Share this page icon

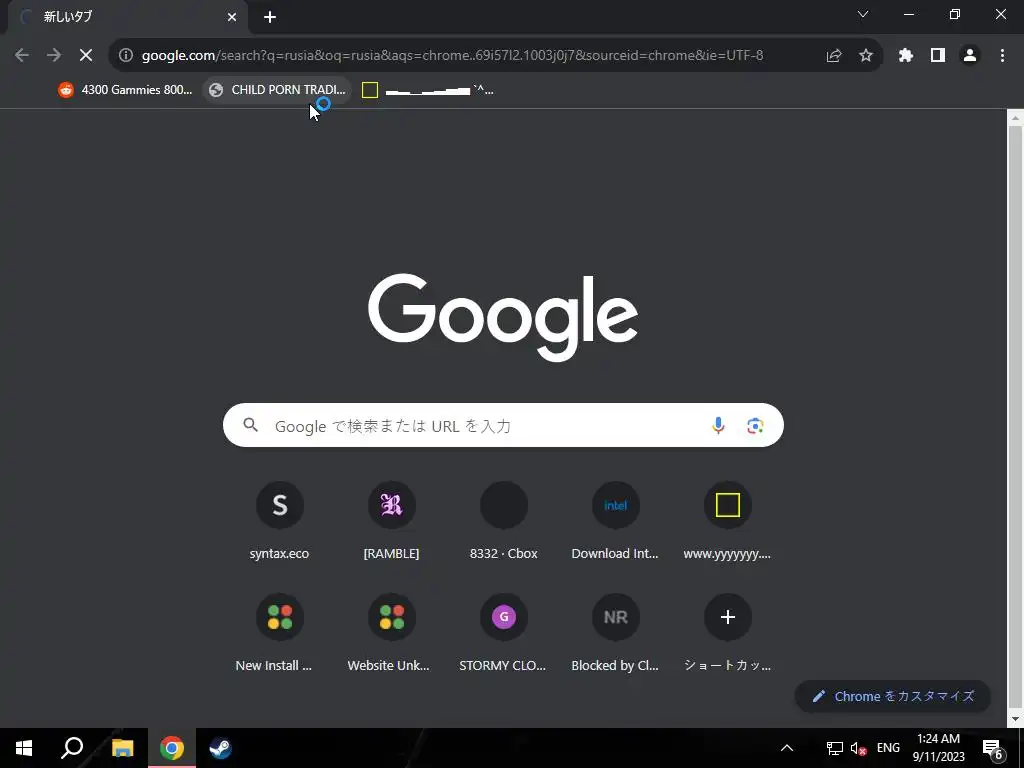(834, 56)
